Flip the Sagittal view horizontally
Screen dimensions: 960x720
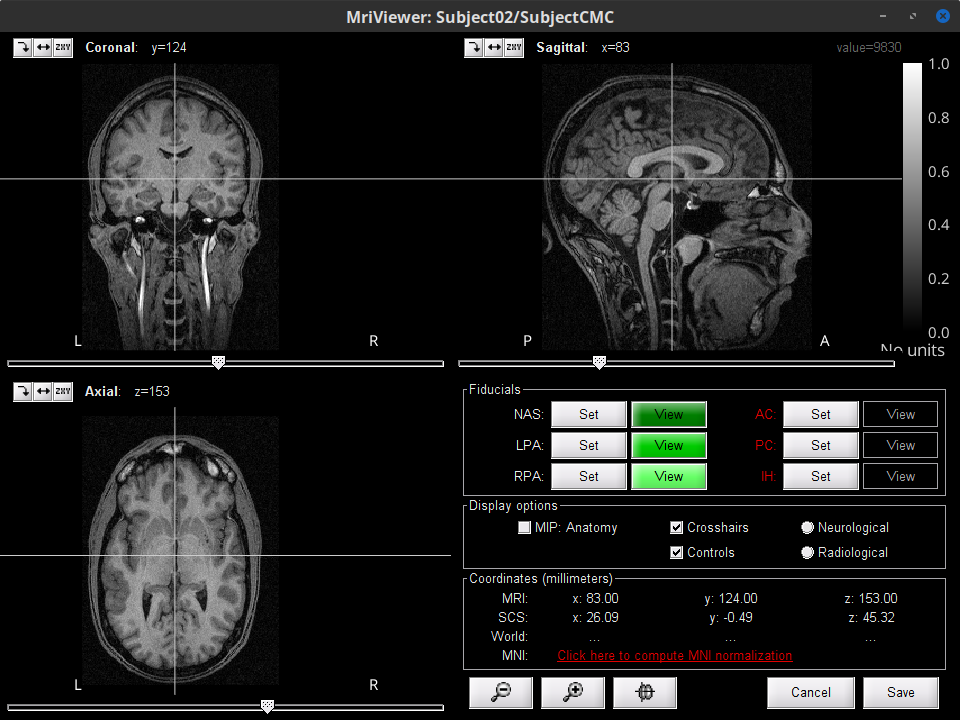click(x=493, y=48)
